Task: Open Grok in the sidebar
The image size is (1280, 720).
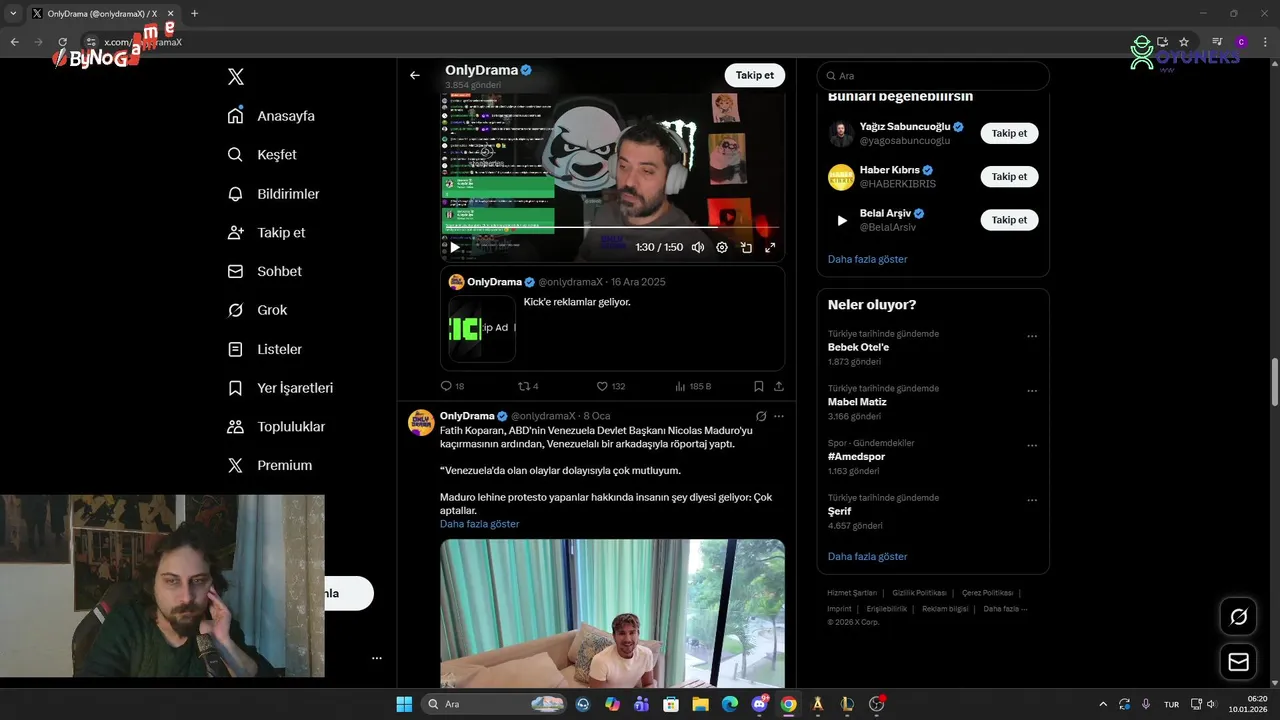Action: [x=257, y=310]
